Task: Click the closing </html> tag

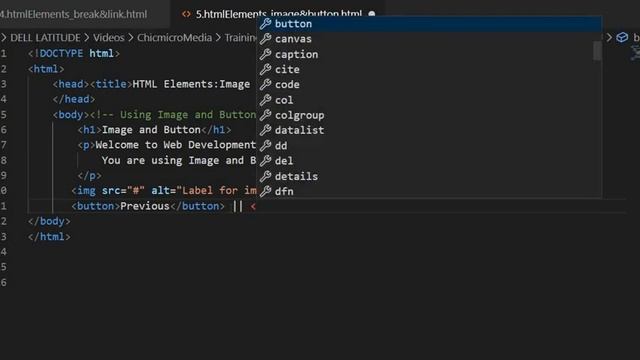Action: point(49,237)
